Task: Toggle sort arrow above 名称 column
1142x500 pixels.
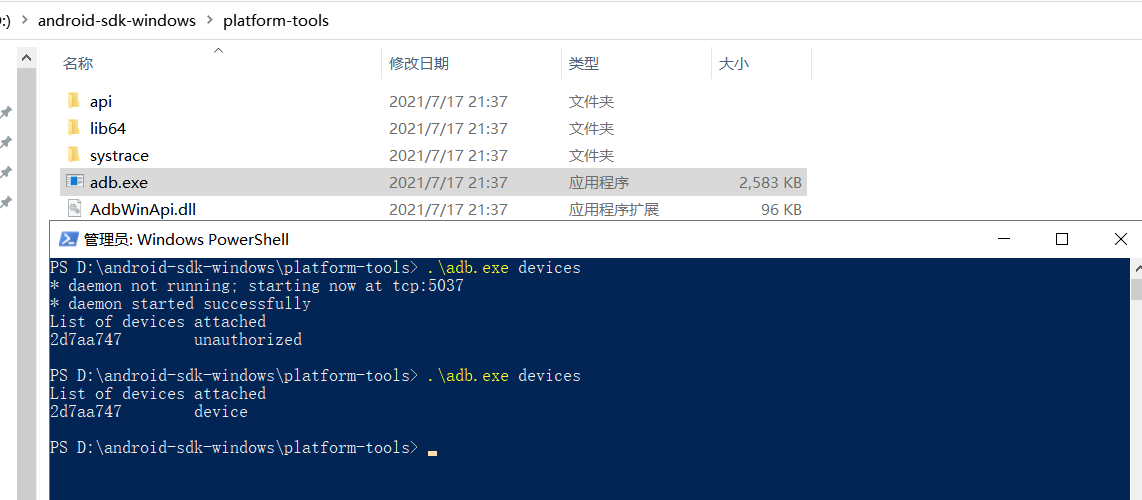Action: click(x=218, y=50)
